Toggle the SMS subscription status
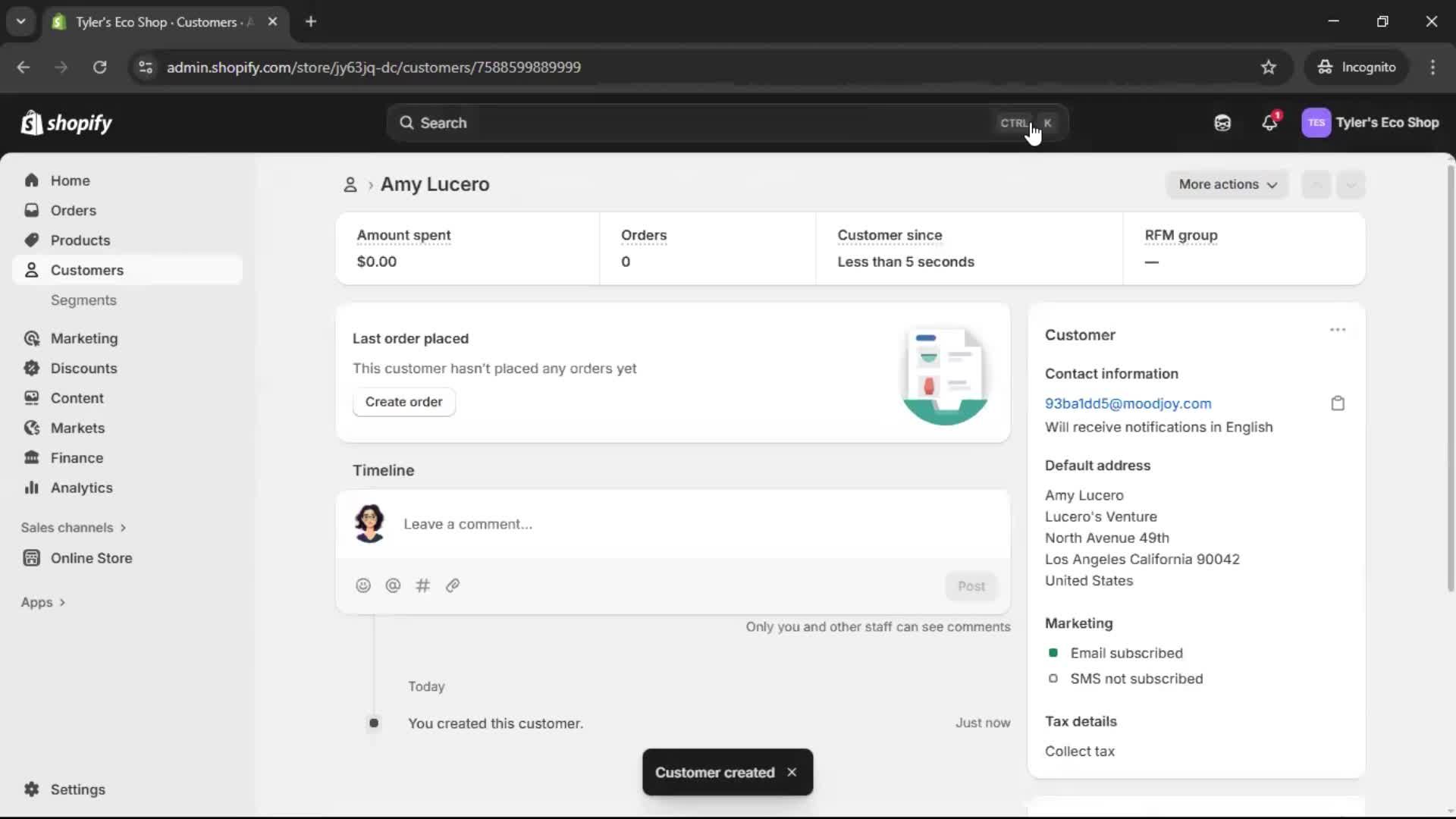 (1053, 679)
